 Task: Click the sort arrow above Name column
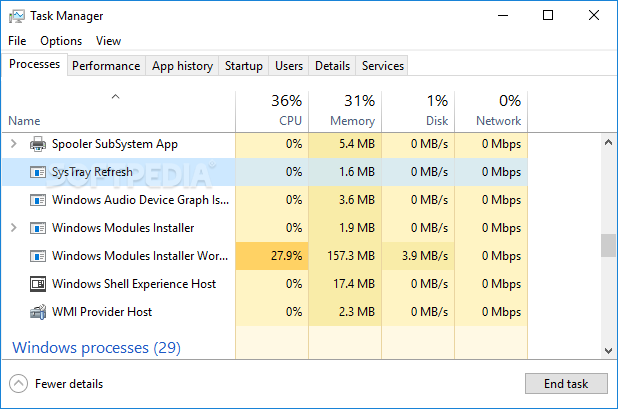point(115,97)
